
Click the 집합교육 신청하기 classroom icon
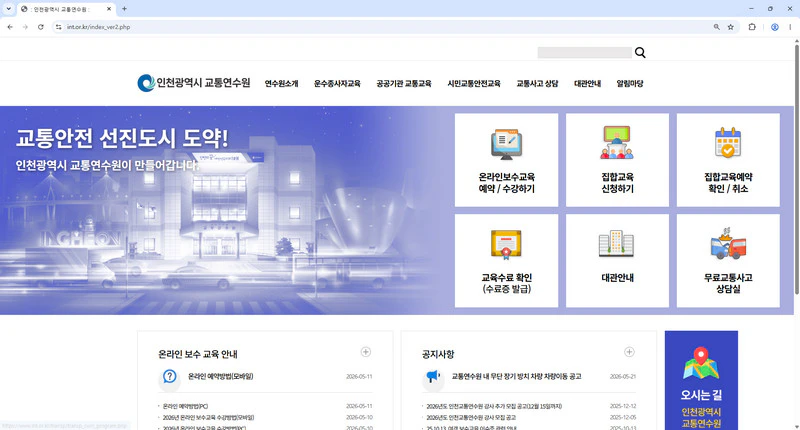click(x=617, y=142)
